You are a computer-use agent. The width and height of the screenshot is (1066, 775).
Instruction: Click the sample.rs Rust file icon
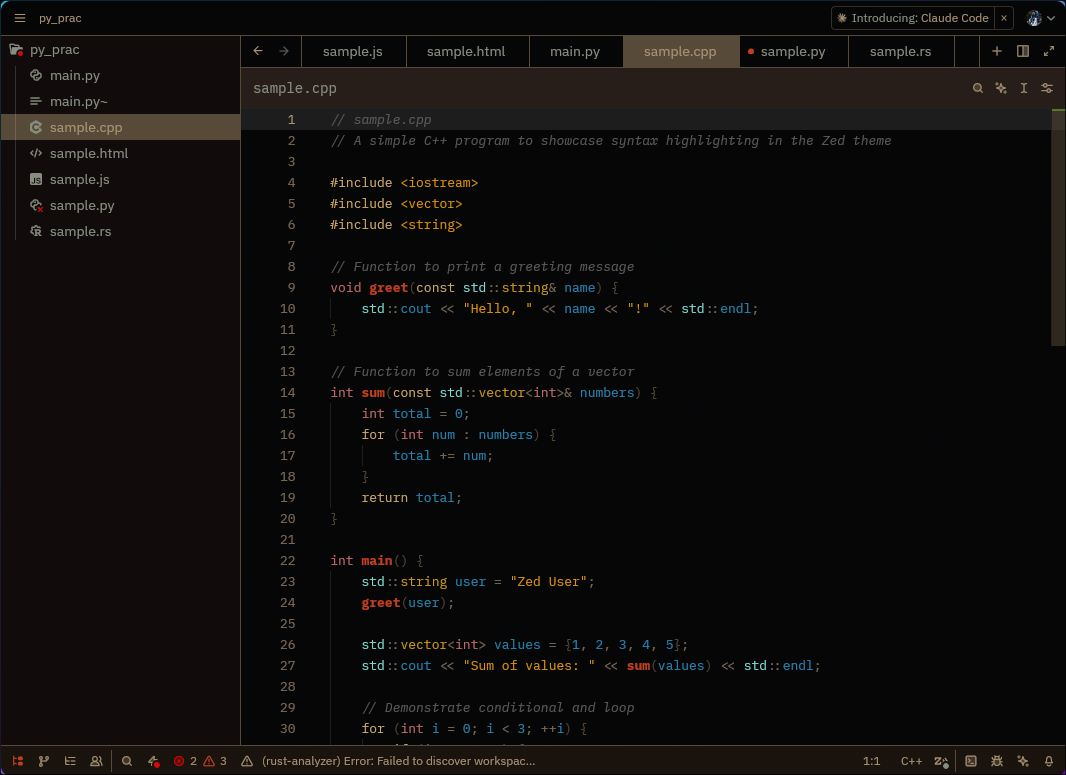tap(36, 231)
